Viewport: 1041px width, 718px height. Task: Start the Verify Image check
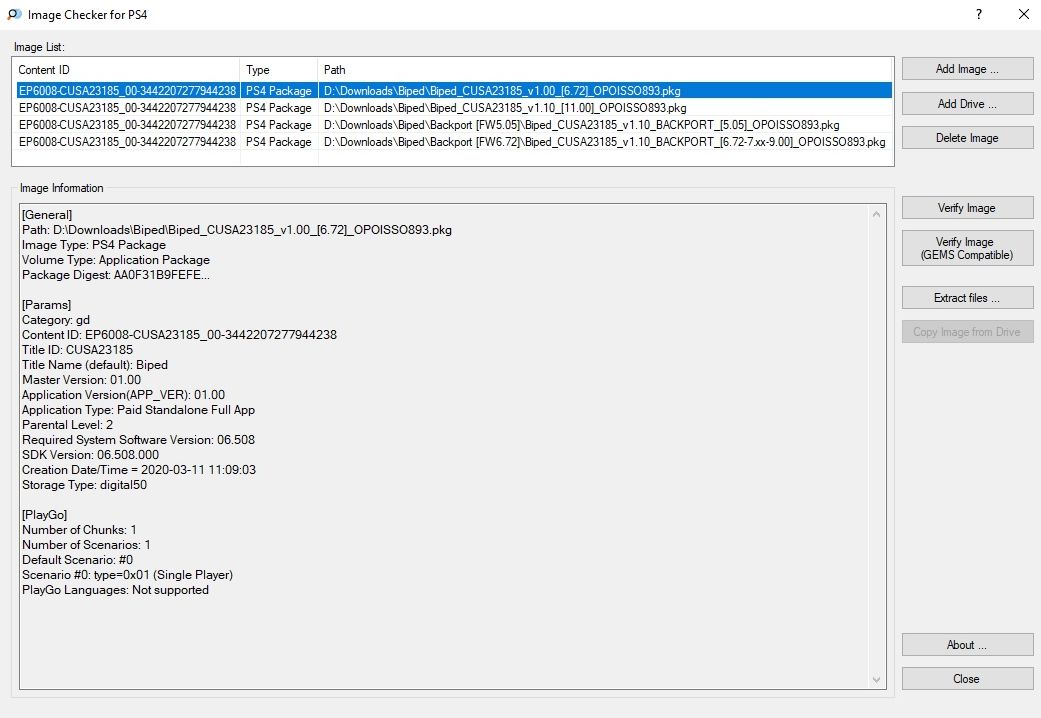point(967,208)
